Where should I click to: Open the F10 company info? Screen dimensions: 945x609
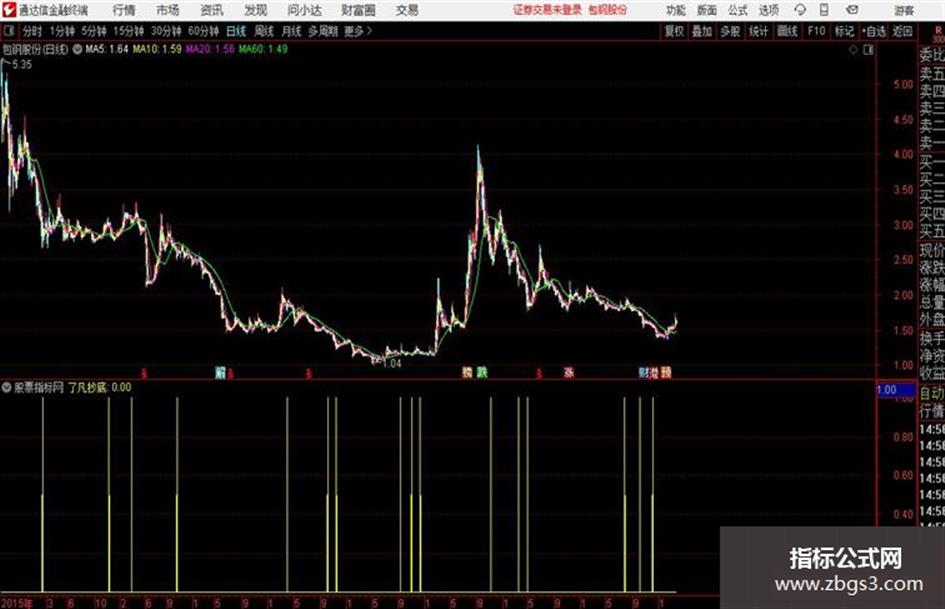point(816,31)
